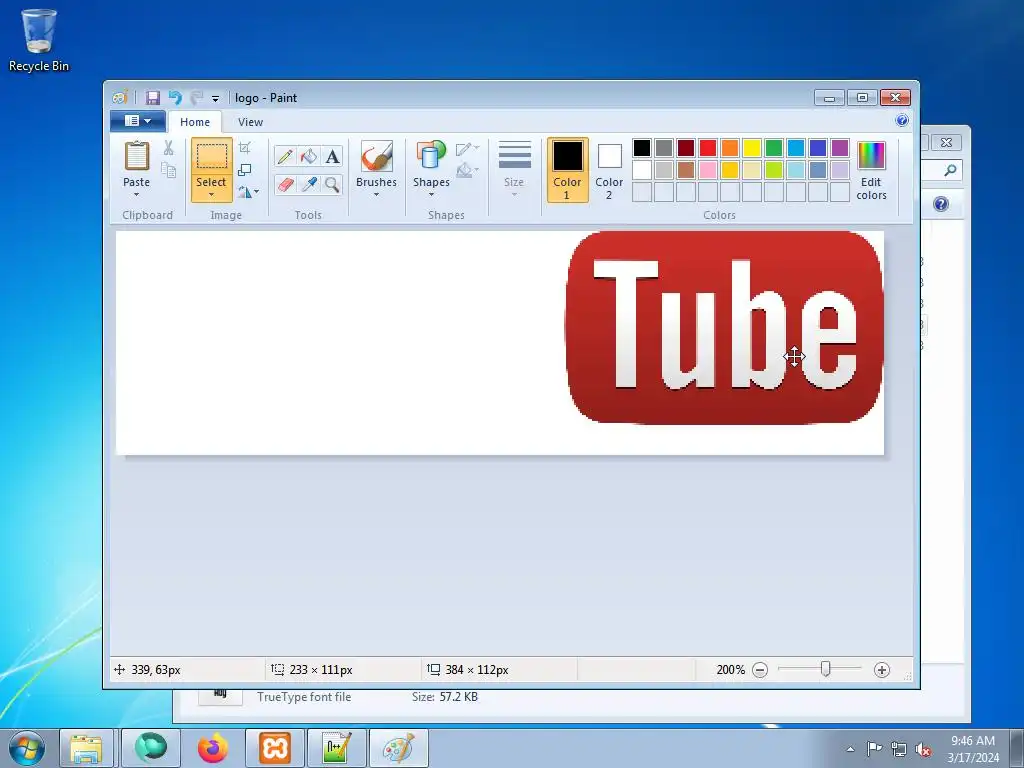Screen dimensions: 1024x768
Task: Activate Color 1 selector
Action: point(567,170)
